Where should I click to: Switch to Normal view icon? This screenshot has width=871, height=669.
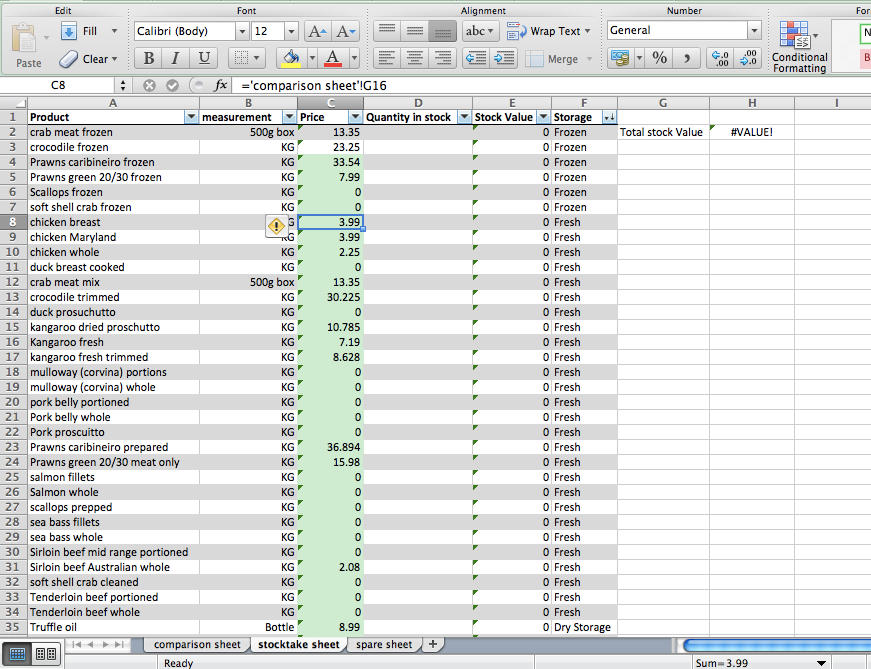[17, 654]
